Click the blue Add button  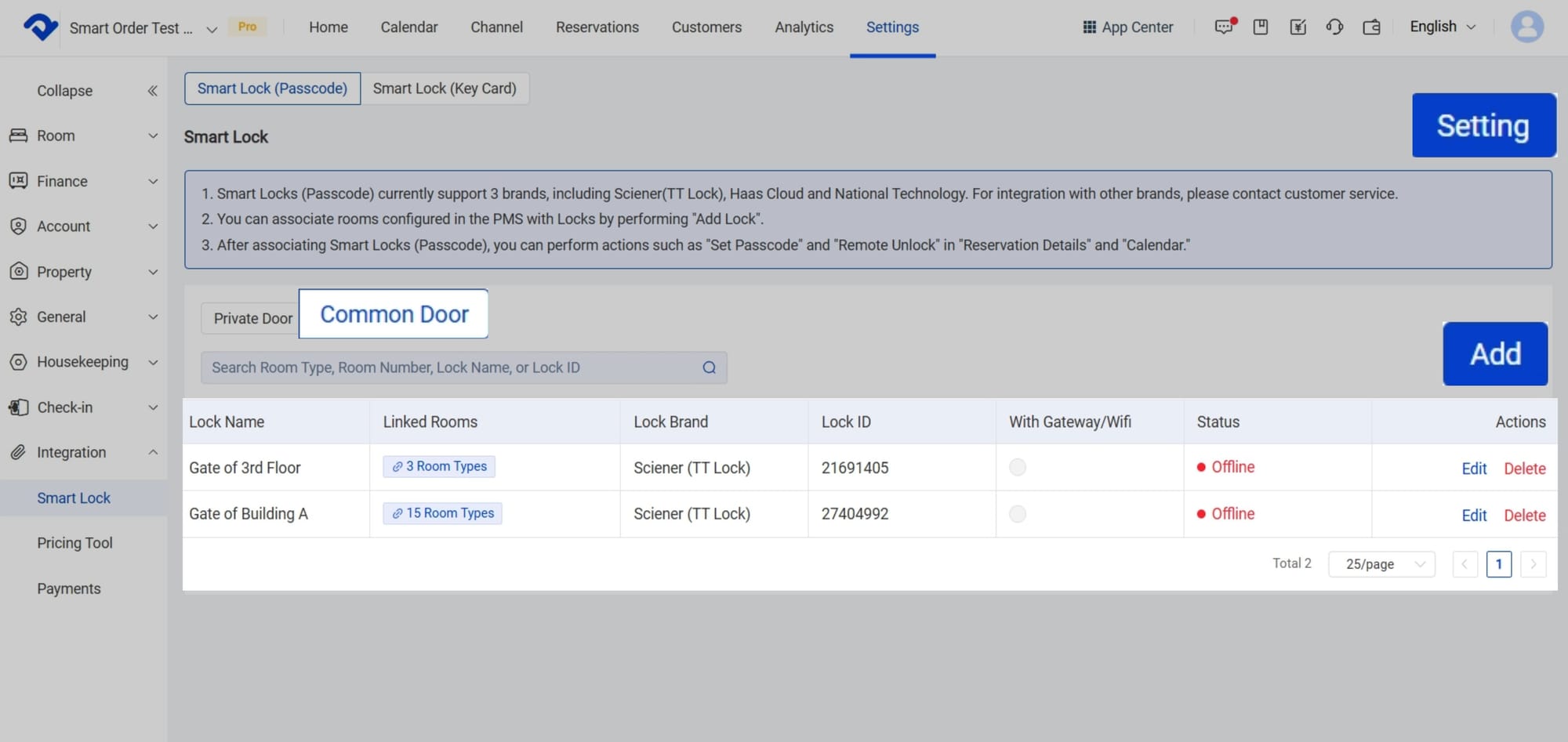tap(1495, 353)
